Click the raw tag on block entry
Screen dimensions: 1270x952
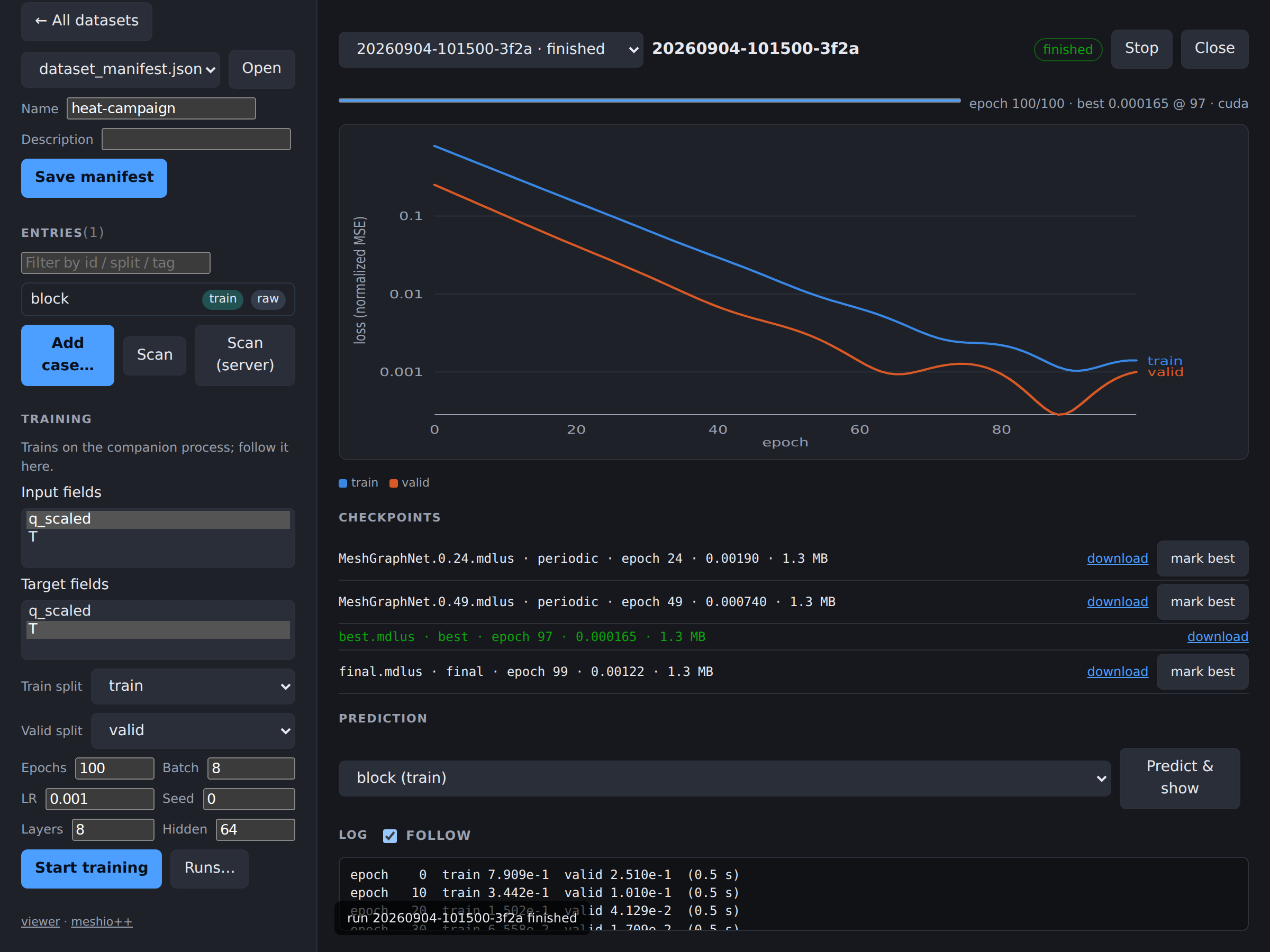click(x=268, y=299)
